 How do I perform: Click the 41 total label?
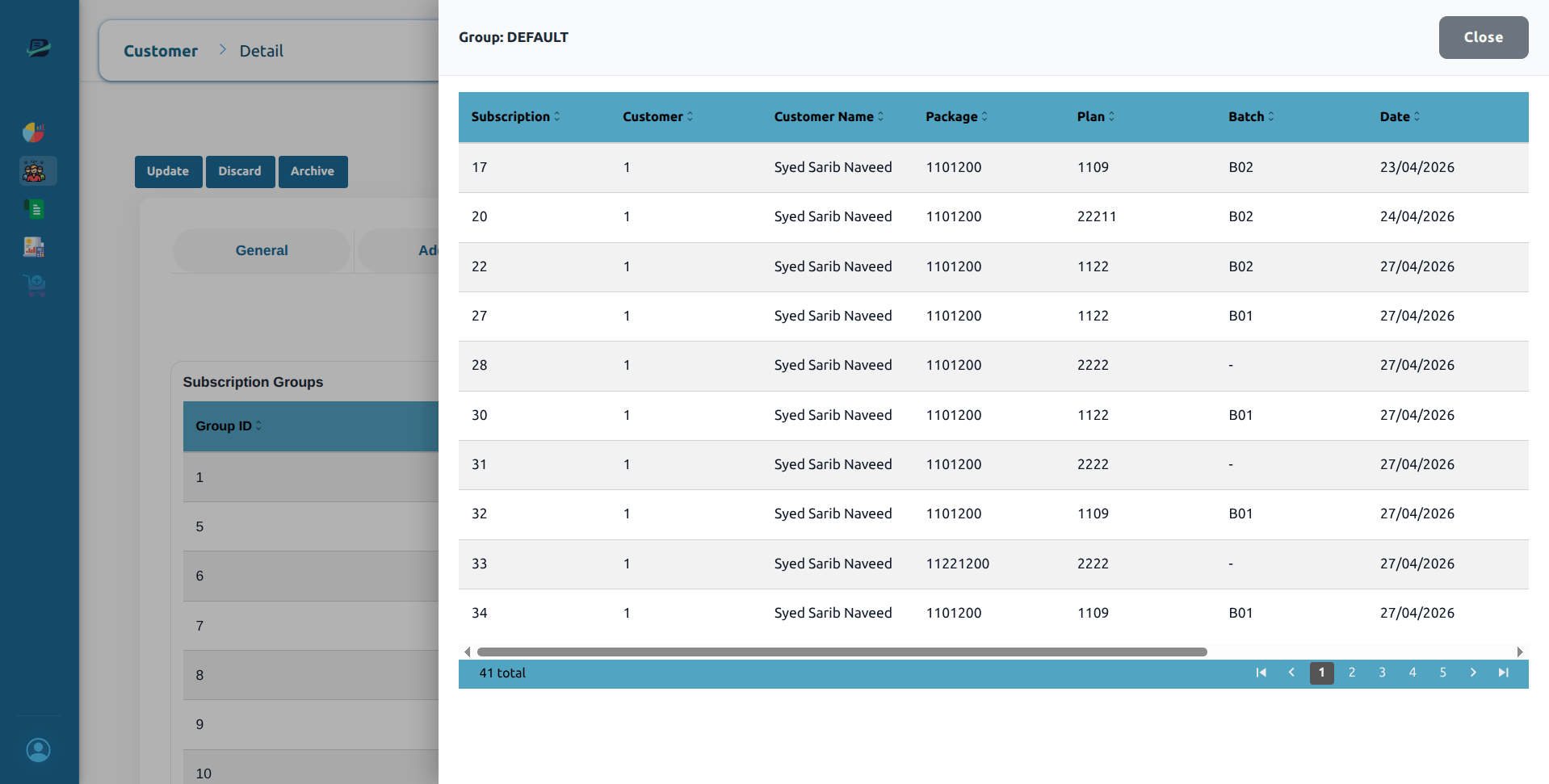502,673
